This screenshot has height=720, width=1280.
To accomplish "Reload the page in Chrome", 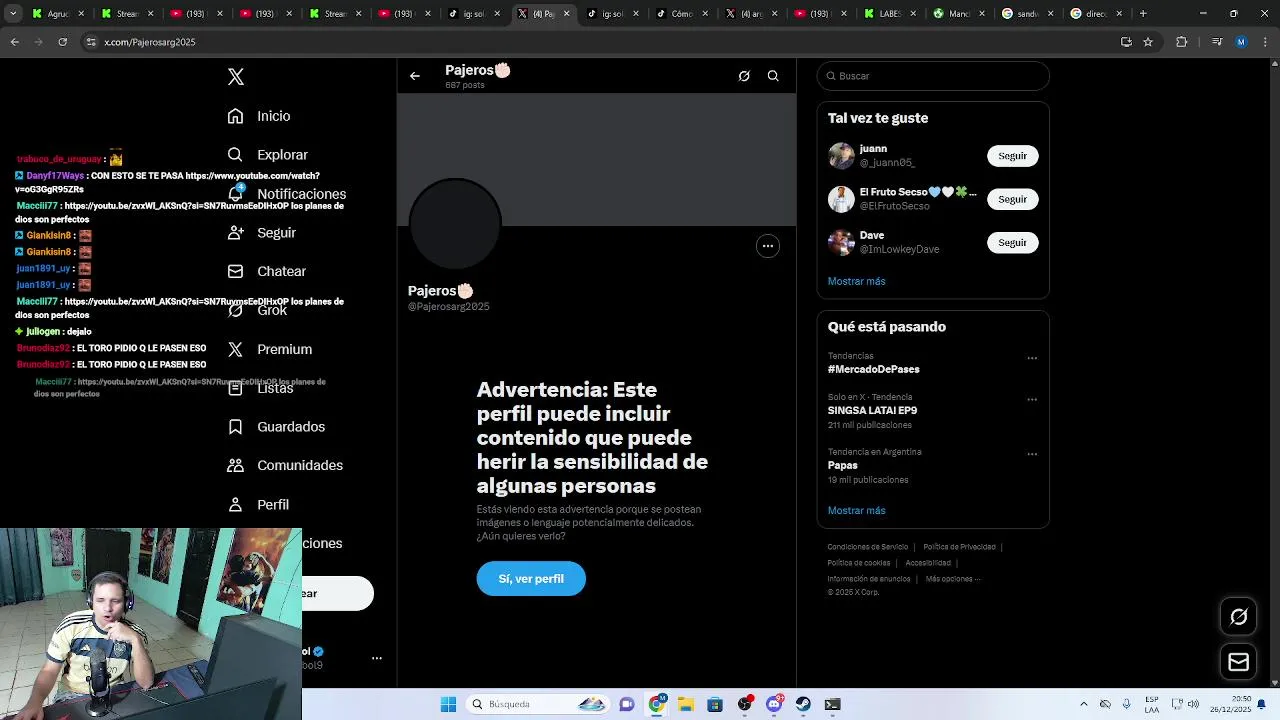I will (62, 42).
